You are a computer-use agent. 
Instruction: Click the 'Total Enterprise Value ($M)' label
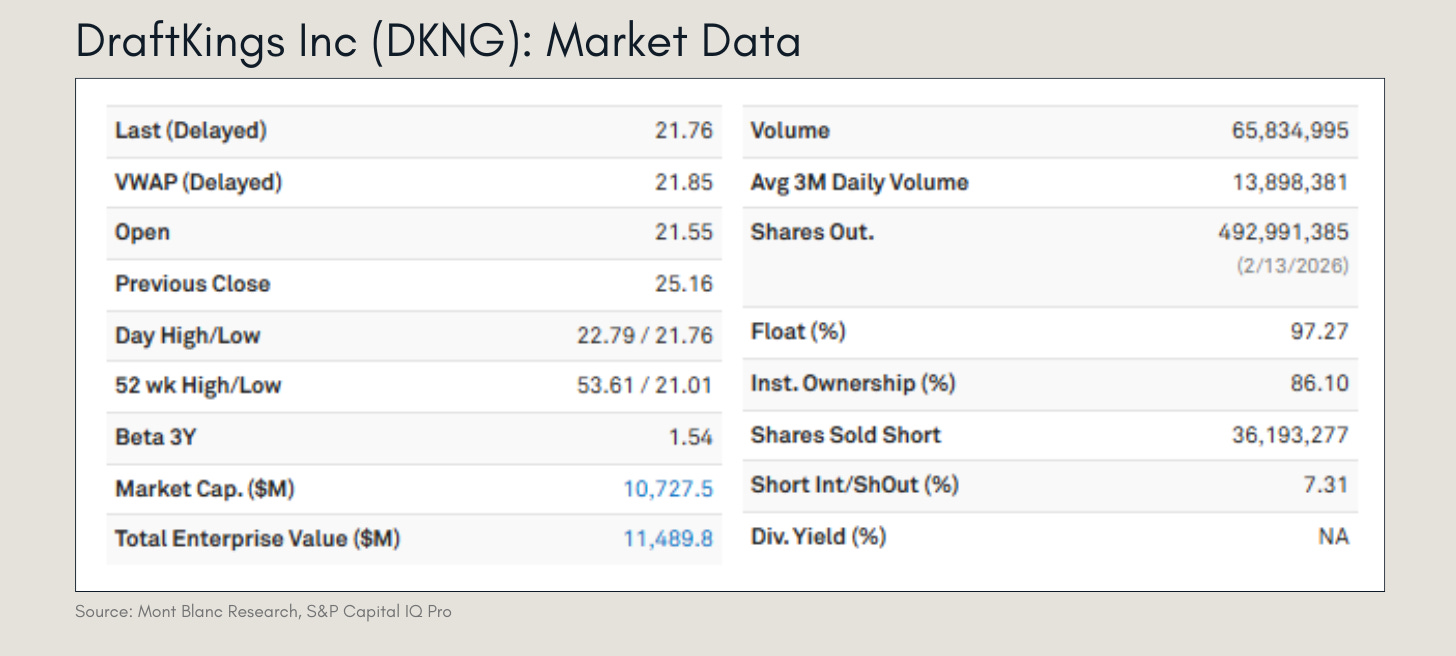(257, 539)
